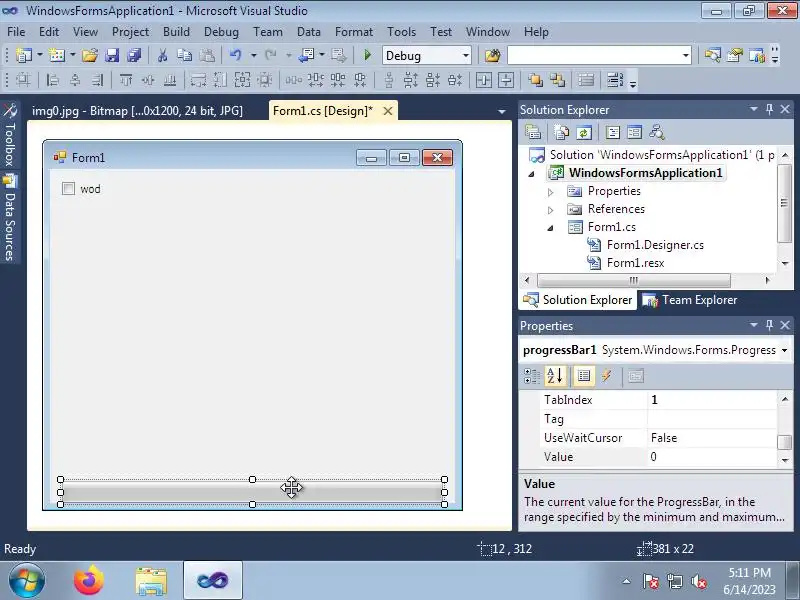Screen dimensions: 800x600
Task: Click Refresh in Solution Explorer toolbar
Action: 584,133
